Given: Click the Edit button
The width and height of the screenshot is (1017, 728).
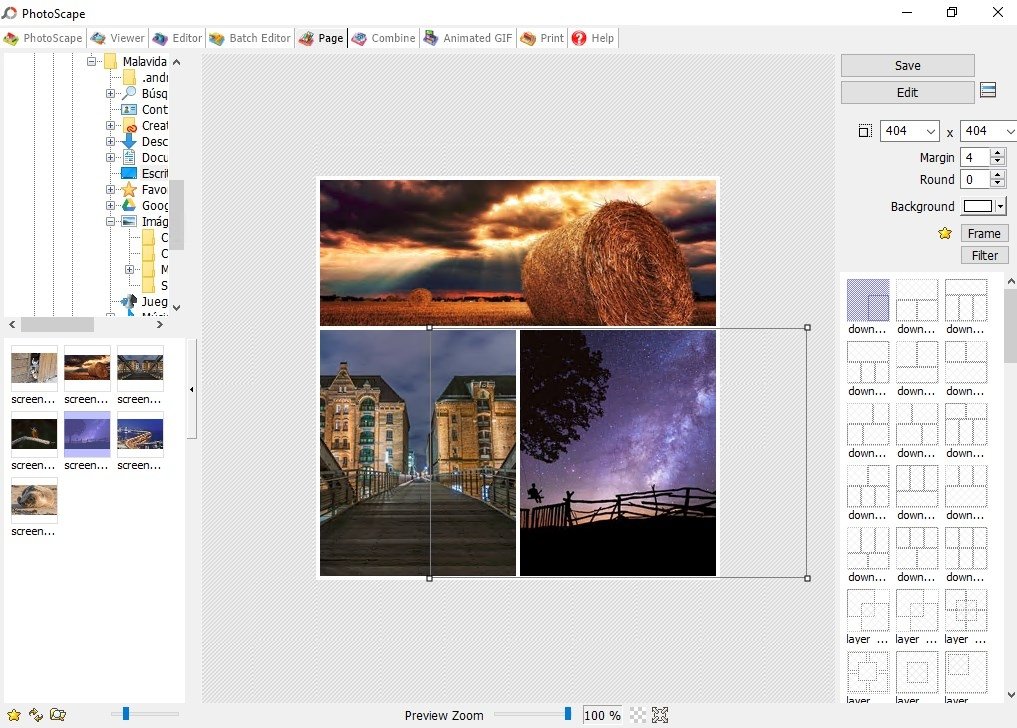Looking at the screenshot, I should pos(907,92).
